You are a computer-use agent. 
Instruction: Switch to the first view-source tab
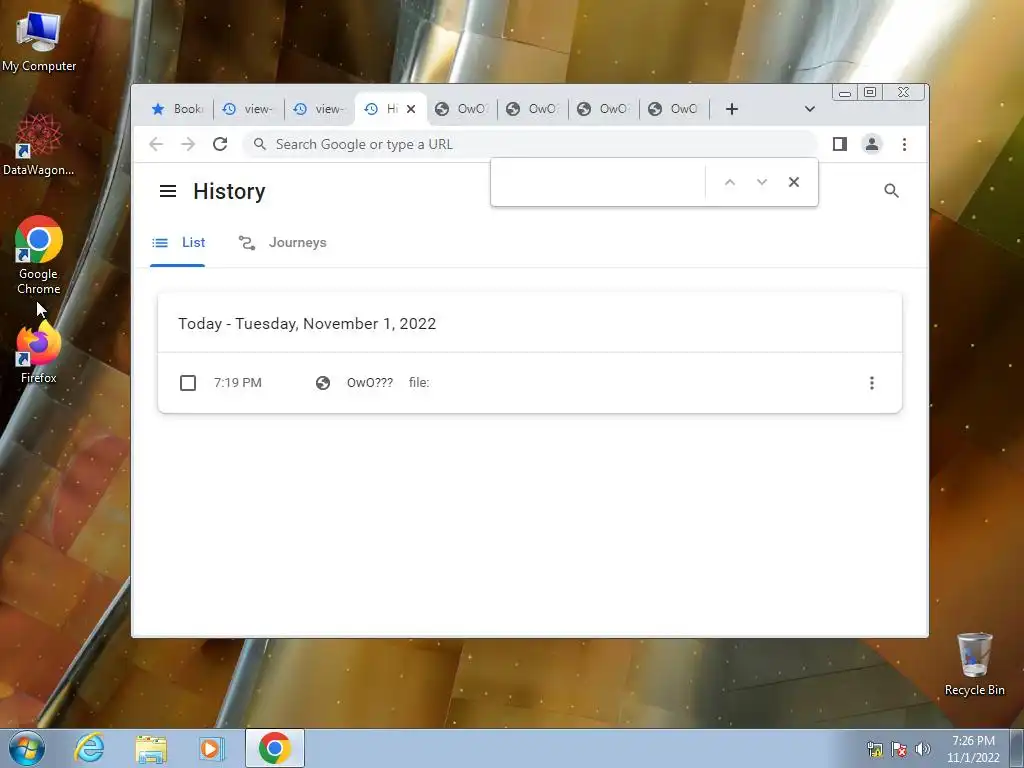pos(248,109)
